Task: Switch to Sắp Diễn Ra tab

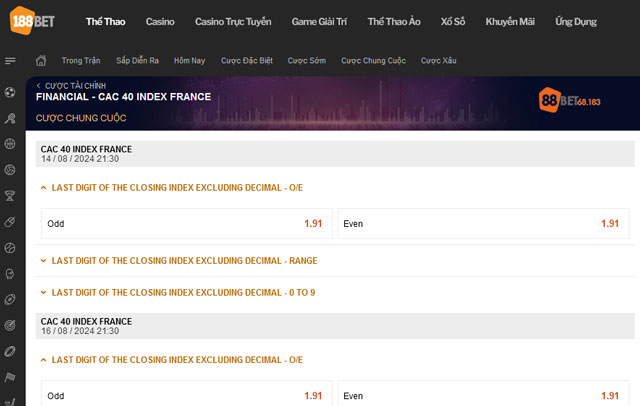Action: coord(137,61)
